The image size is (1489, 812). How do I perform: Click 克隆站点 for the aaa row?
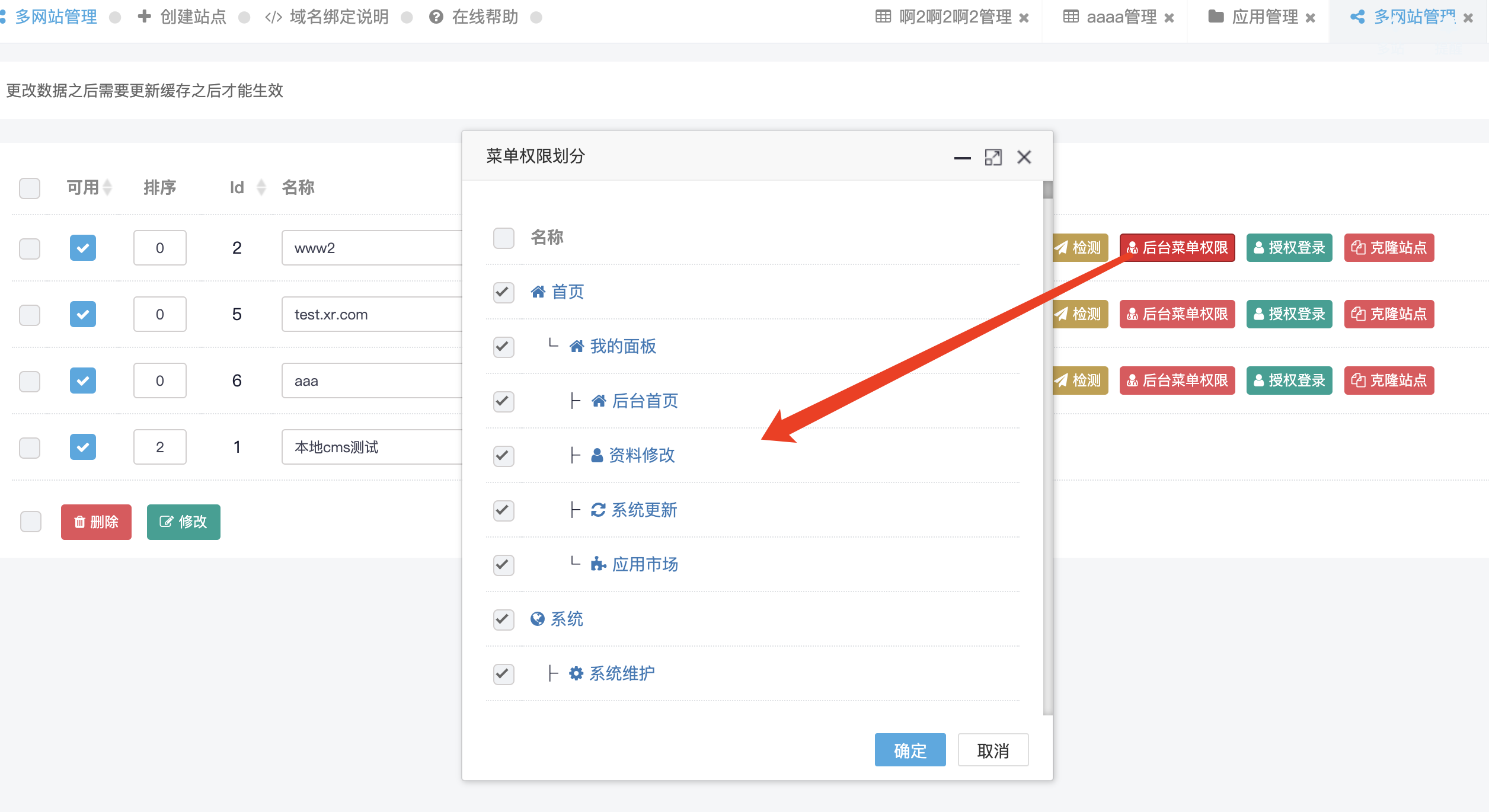tap(1389, 381)
